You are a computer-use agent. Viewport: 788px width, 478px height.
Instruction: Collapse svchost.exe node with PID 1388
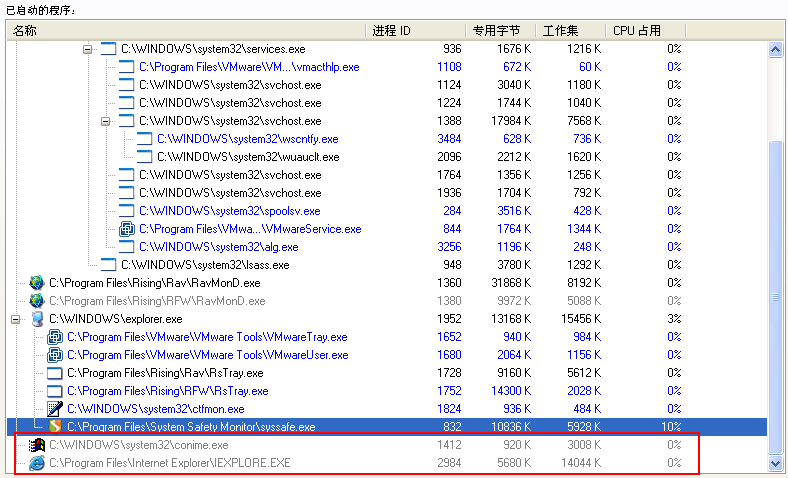point(106,121)
